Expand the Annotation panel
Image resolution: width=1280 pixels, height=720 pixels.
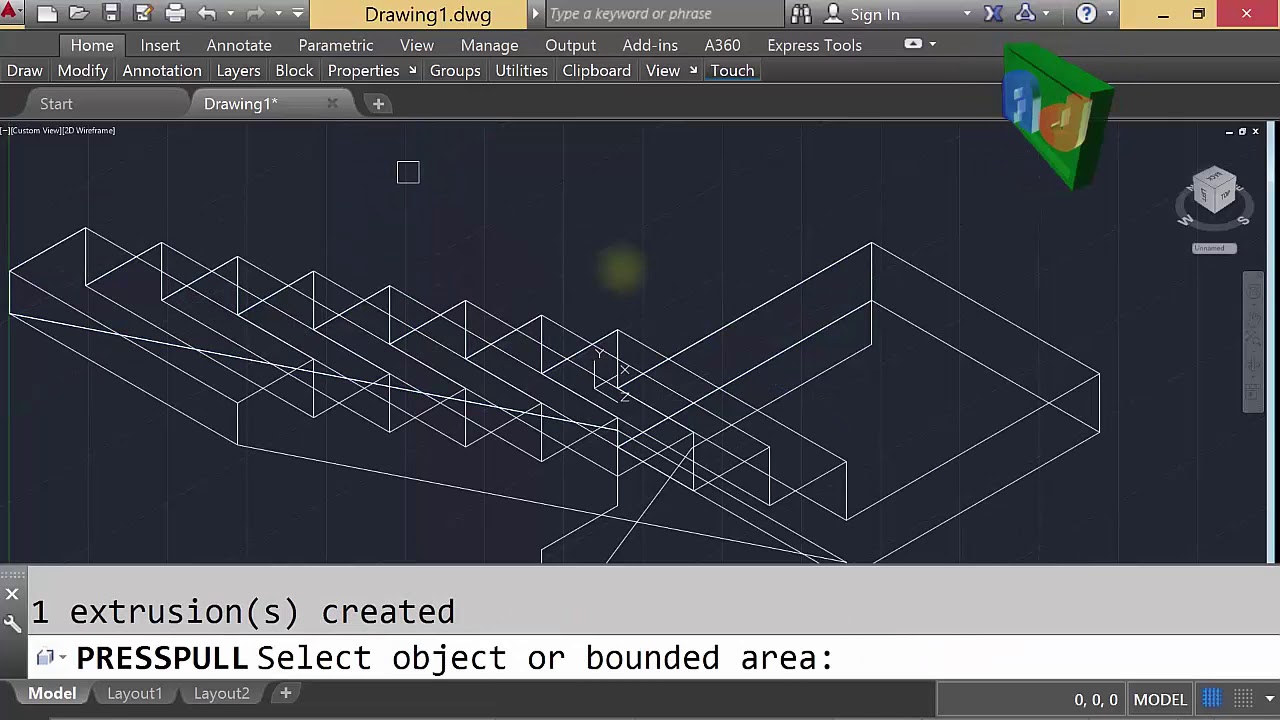pyautogui.click(x=162, y=70)
